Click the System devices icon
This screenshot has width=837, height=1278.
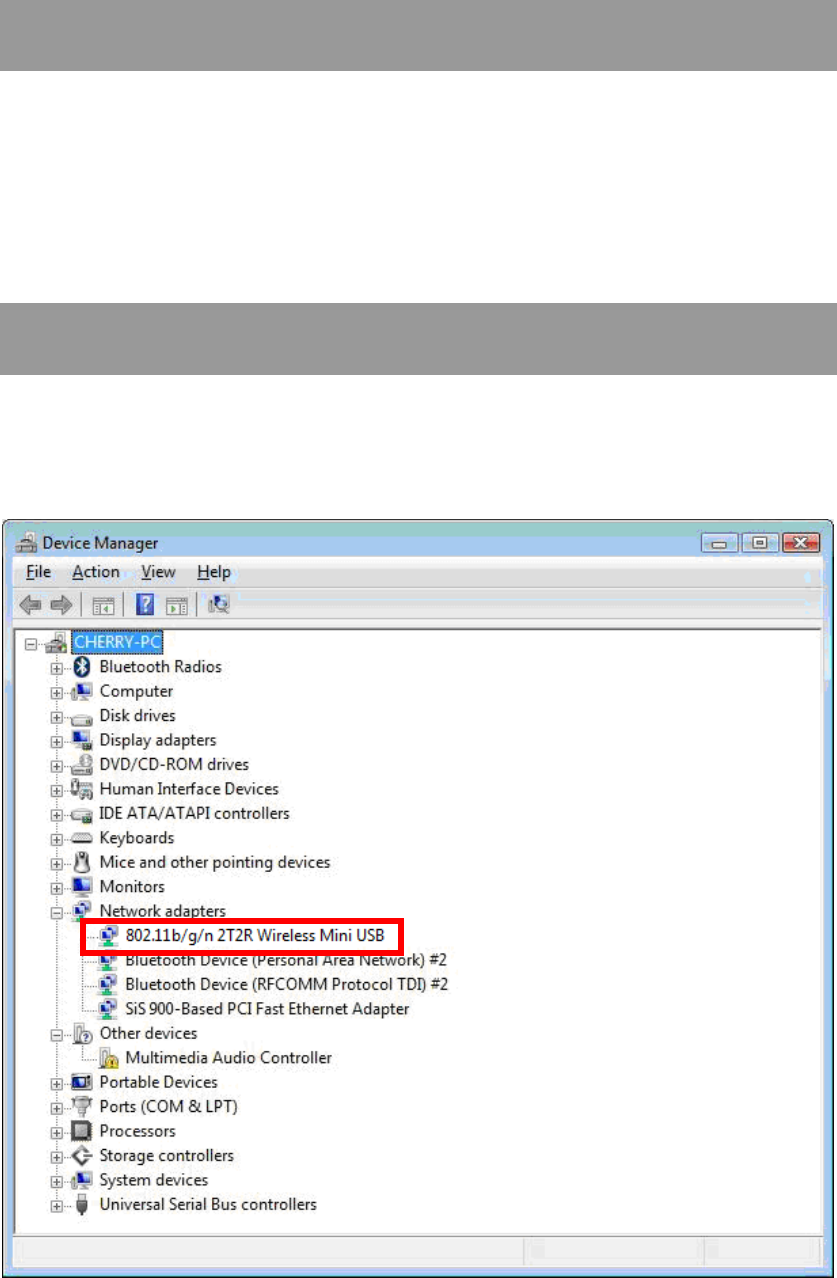pos(82,1180)
